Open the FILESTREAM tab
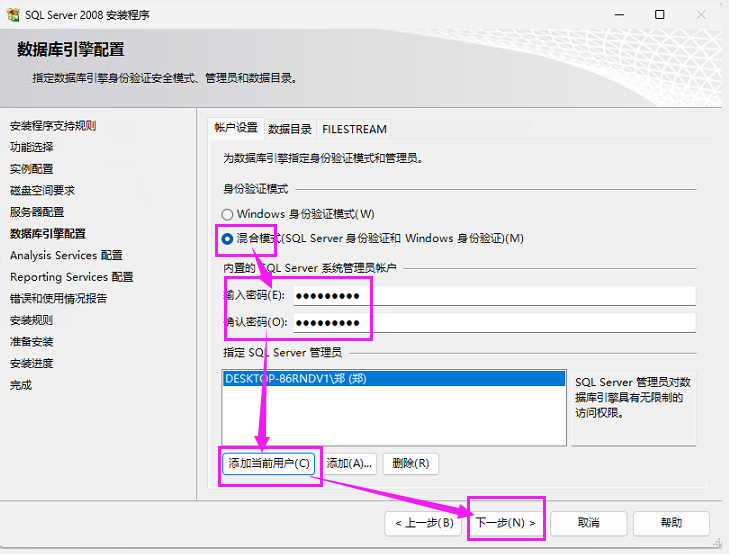The image size is (729, 554). (354, 129)
